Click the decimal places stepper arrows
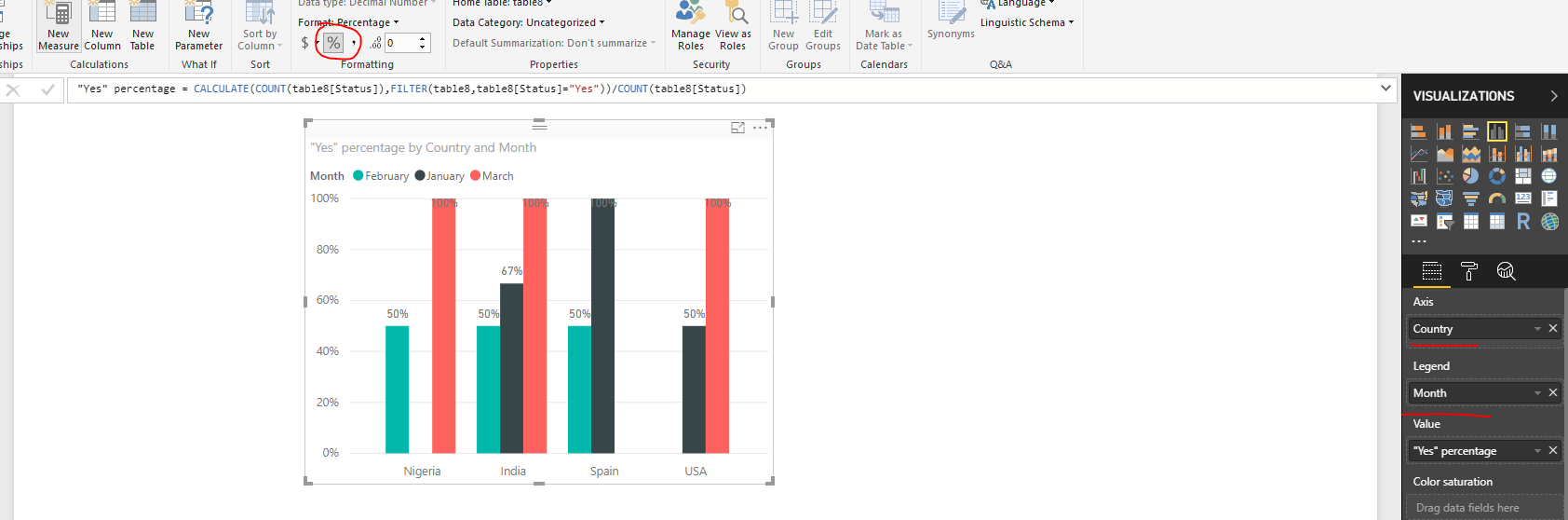 pos(423,43)
